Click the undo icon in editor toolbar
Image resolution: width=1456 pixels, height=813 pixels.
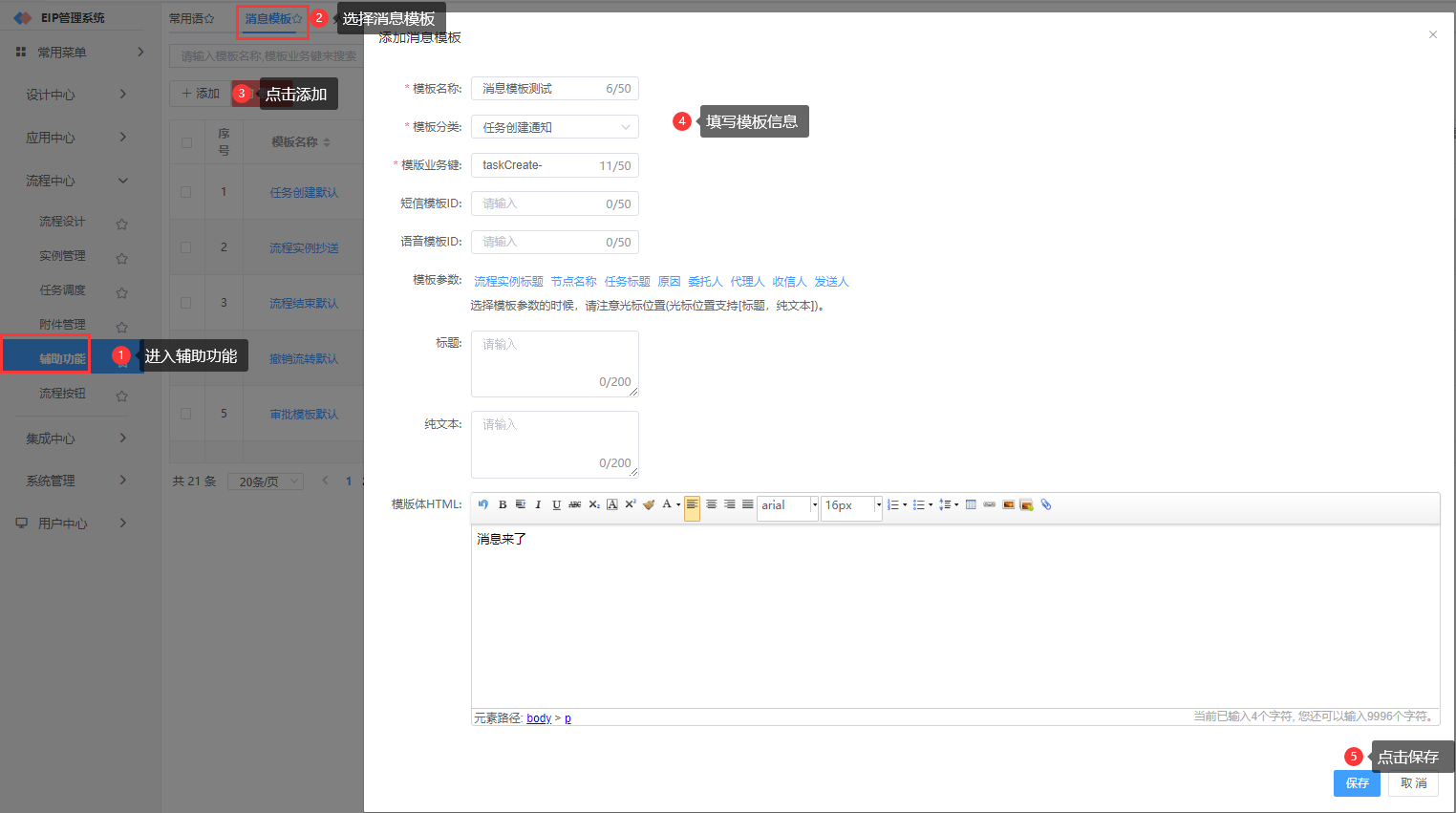coord(483,504)
